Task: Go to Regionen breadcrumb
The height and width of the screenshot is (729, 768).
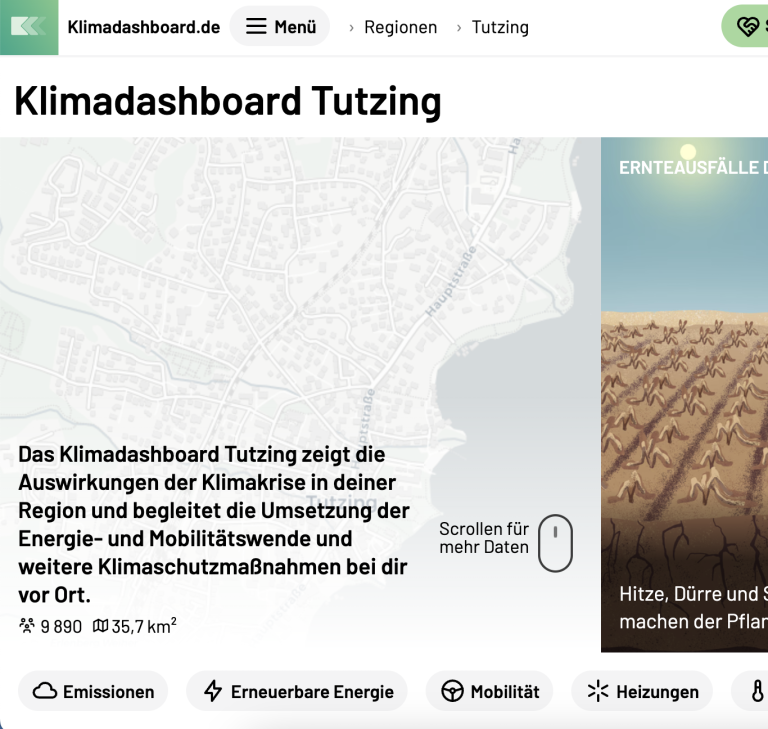Action: pos(400,27)
